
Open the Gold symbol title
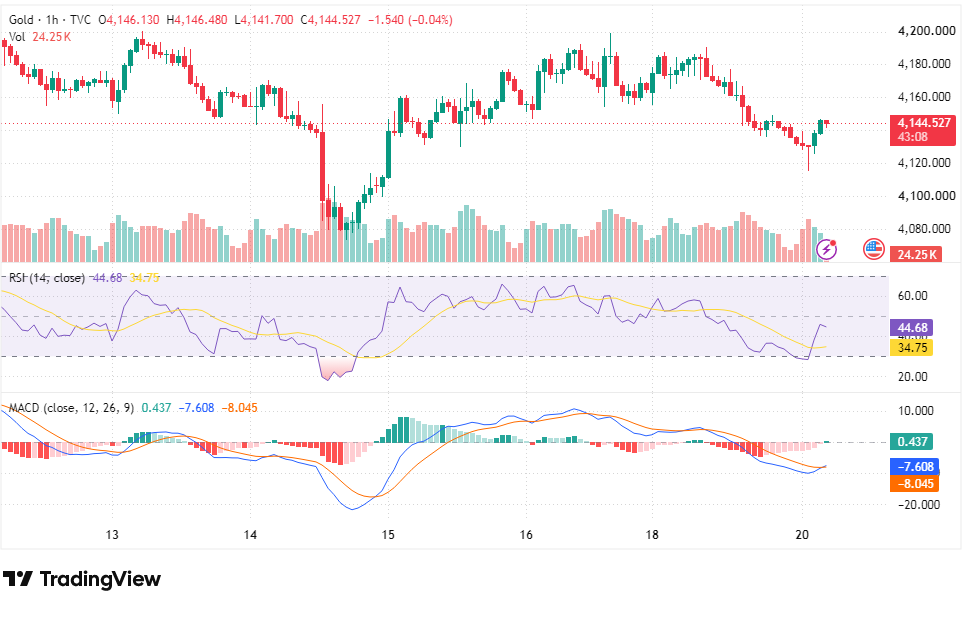coord(21,20)
